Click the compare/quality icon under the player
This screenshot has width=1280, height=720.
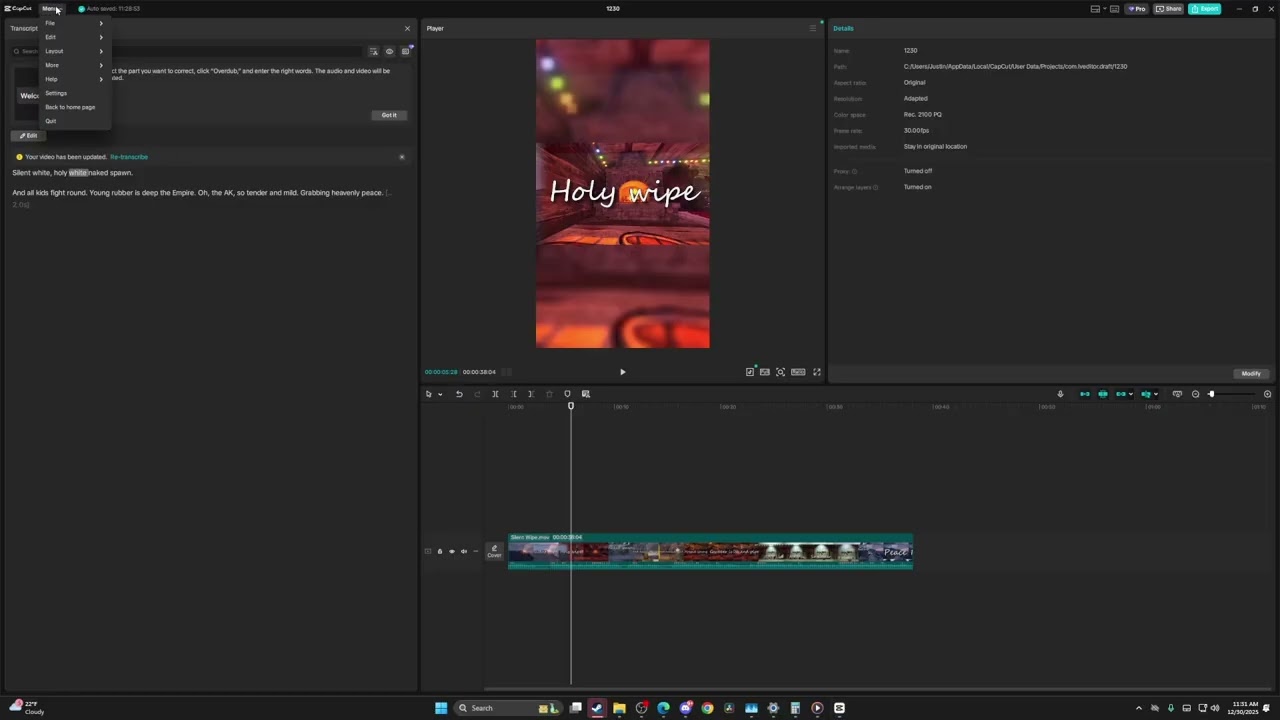[x=750, y=372]
